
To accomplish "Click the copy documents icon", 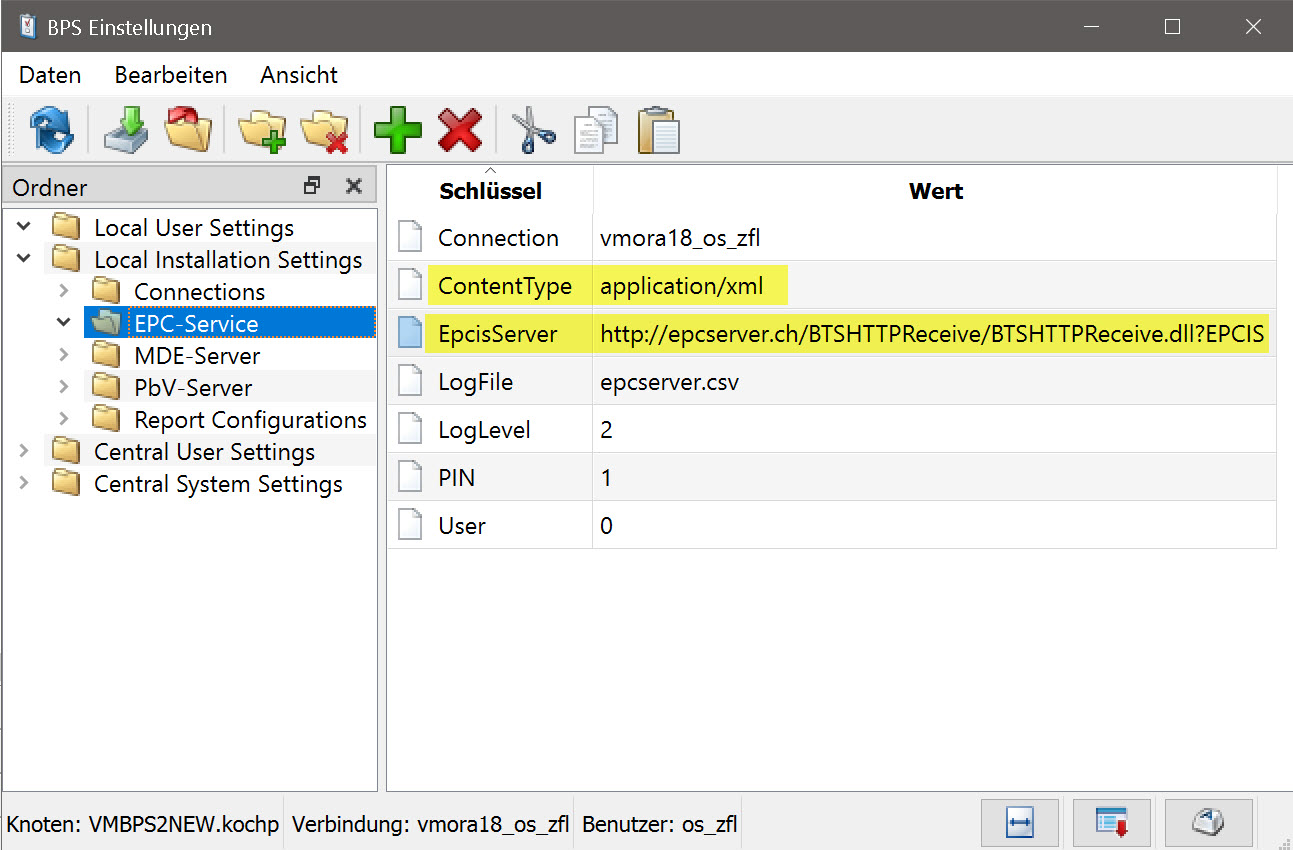I will [x=596, y=130].
